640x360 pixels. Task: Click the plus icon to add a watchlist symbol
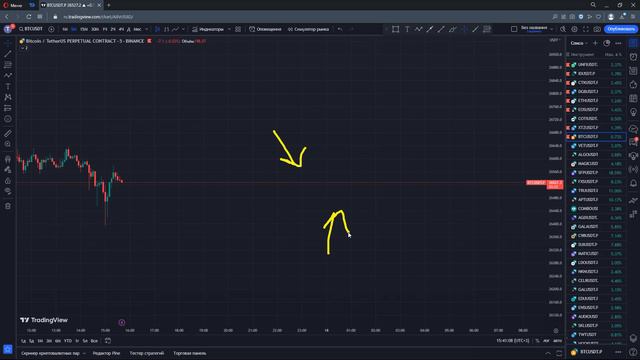tap(595, 43)
